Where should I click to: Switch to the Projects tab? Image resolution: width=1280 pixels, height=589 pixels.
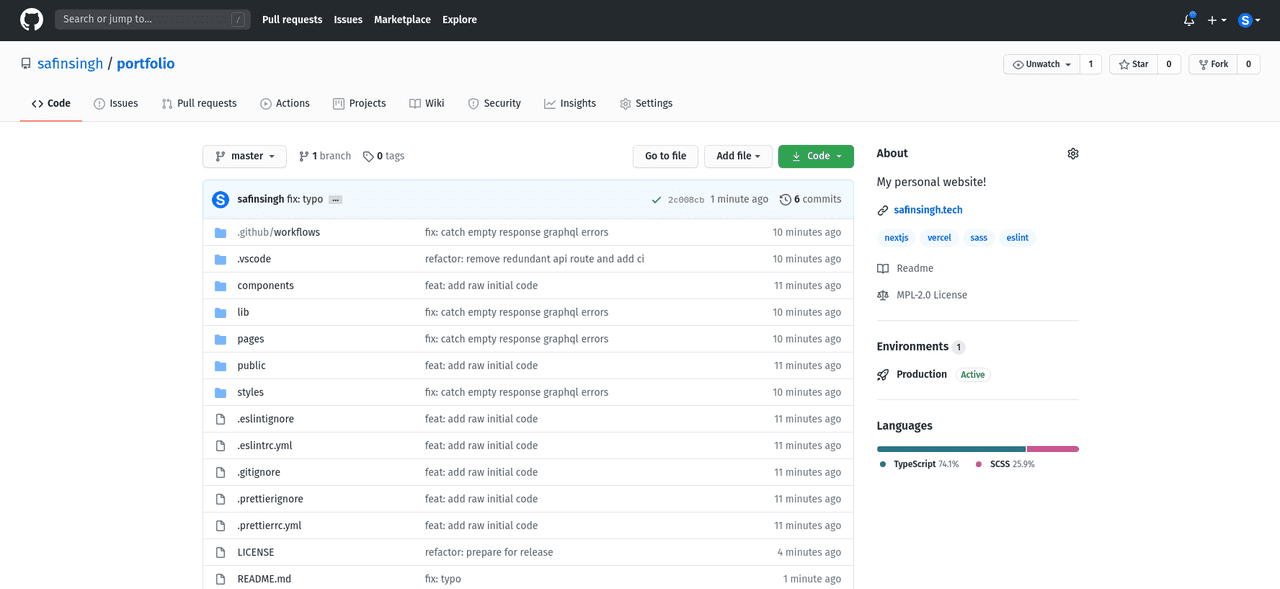pos(359,103)
